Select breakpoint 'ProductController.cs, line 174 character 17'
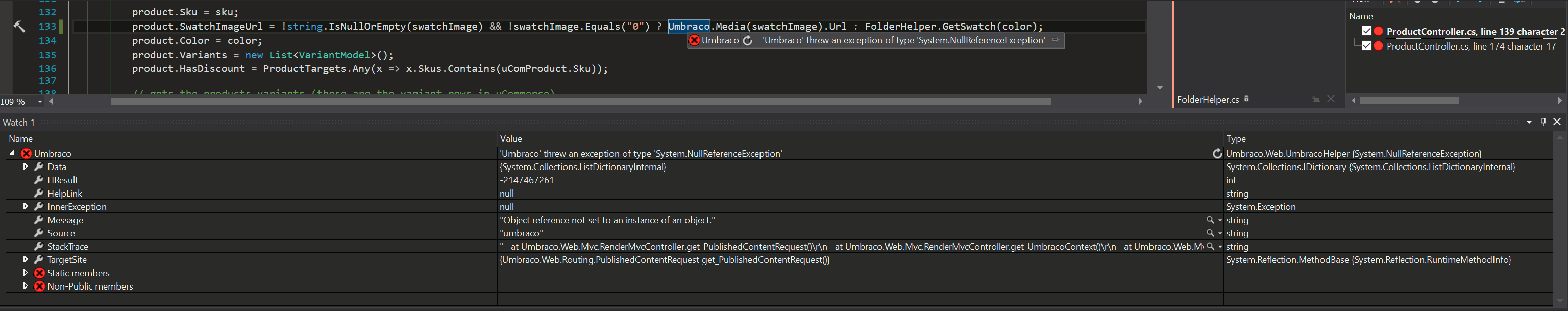The image size is (1568, 311). [1471, 45]
